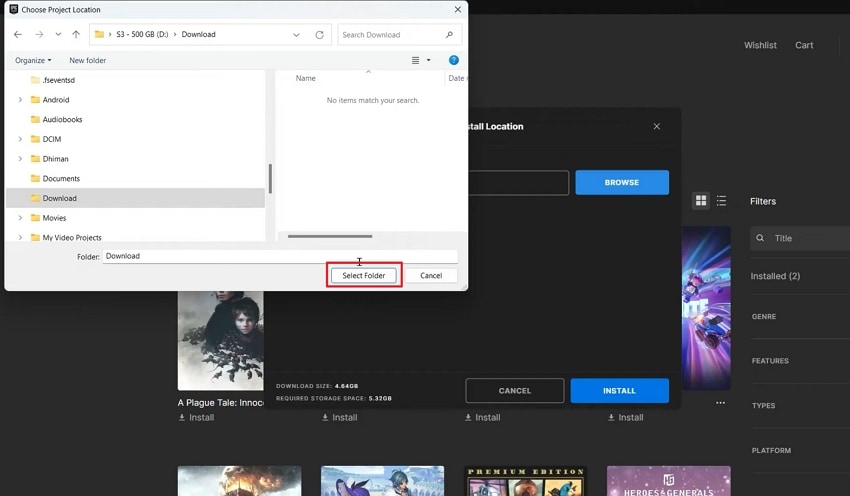Expand address bar path history dropdown

coord(296,35)
